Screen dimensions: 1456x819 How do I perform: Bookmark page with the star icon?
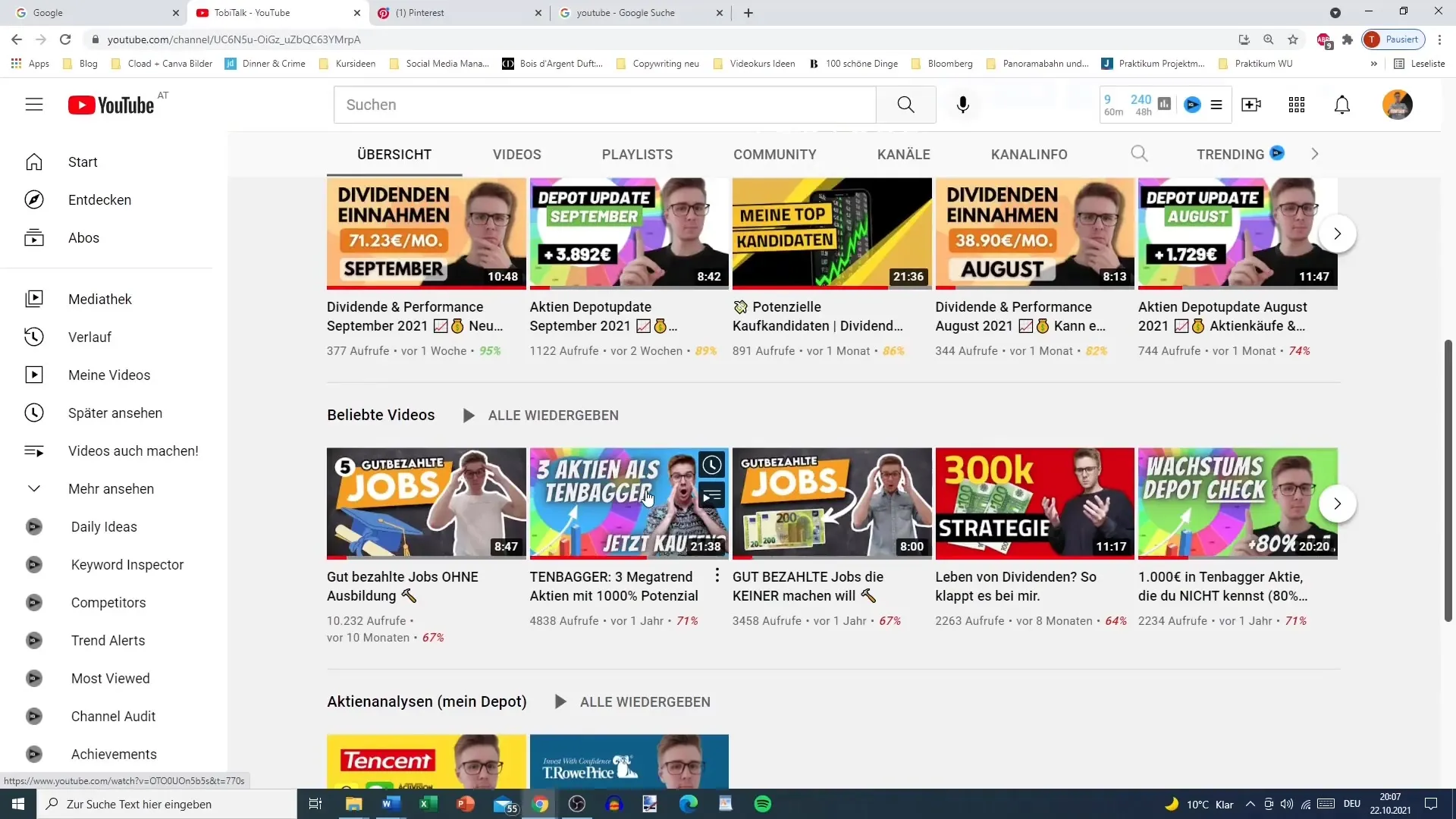click(x=1293, y=39)
